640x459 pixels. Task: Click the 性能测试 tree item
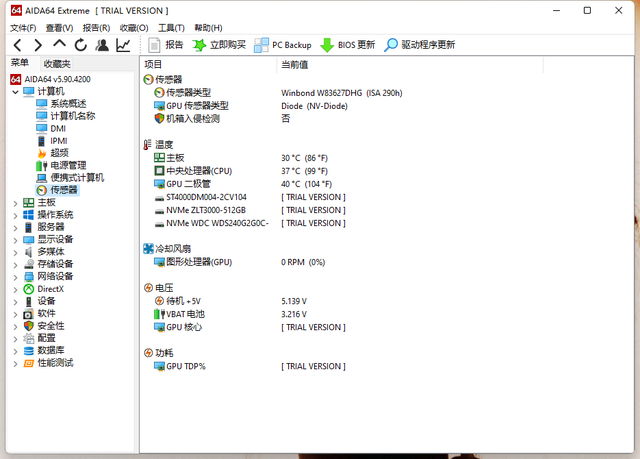tap(49, 363)
